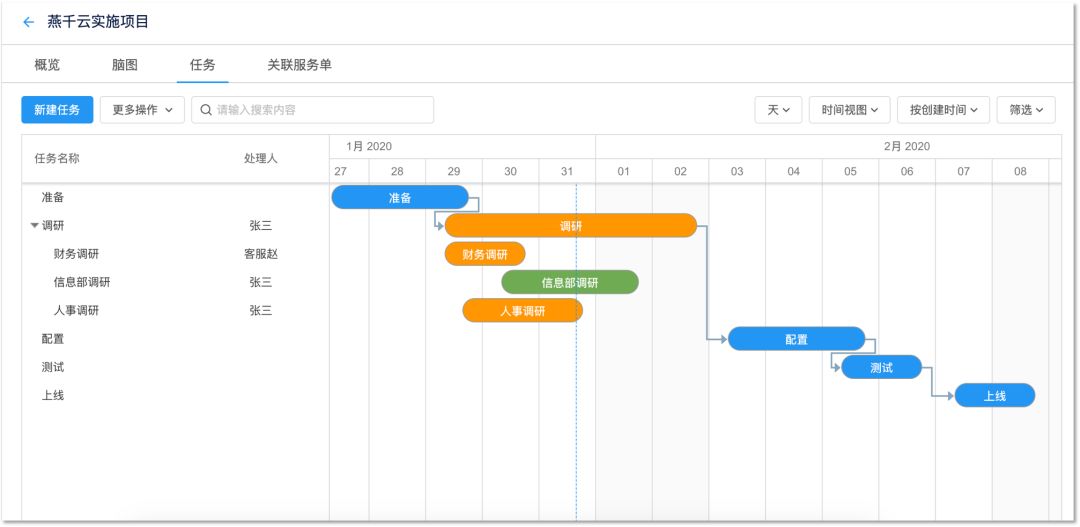The width and height of the screenshot is (1080, 527).
Task: Collapse the 调研 task group
Action: point(35,226)
